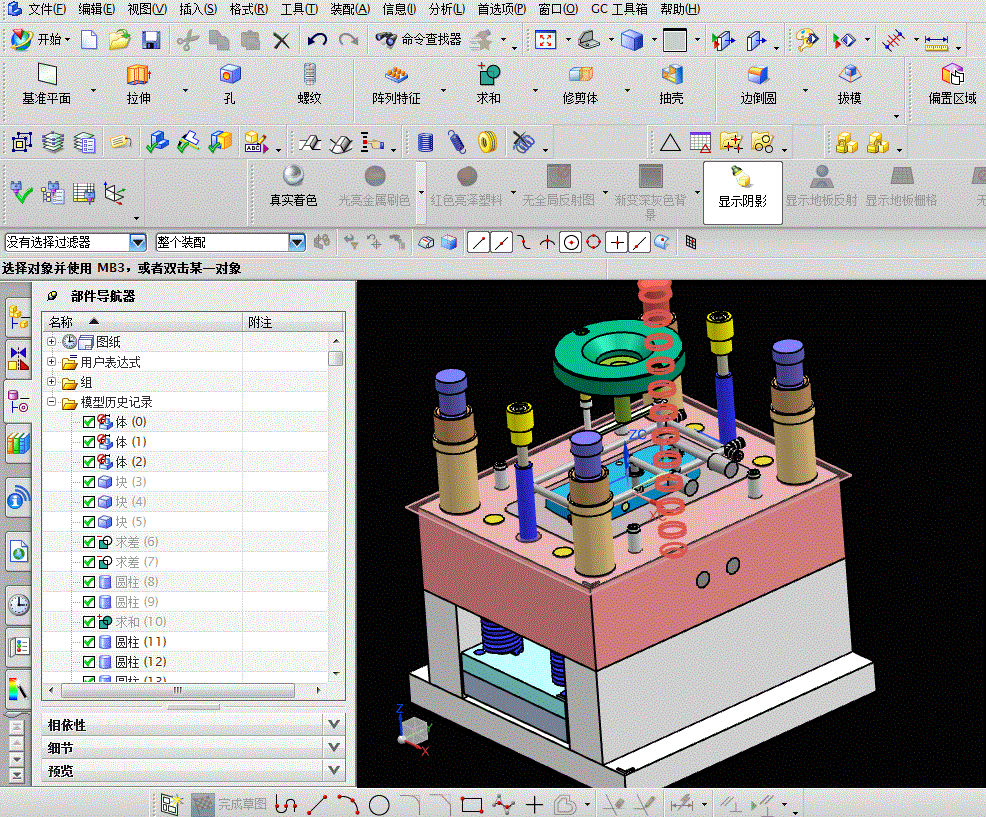Select the 拔模 draft tool
Image resolution: width=986 pixels, height=817 pixels.
click(850, 84)
